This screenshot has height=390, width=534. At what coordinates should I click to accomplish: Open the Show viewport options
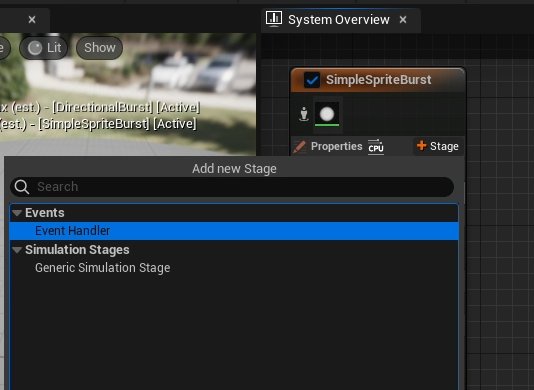coord(99,48)
